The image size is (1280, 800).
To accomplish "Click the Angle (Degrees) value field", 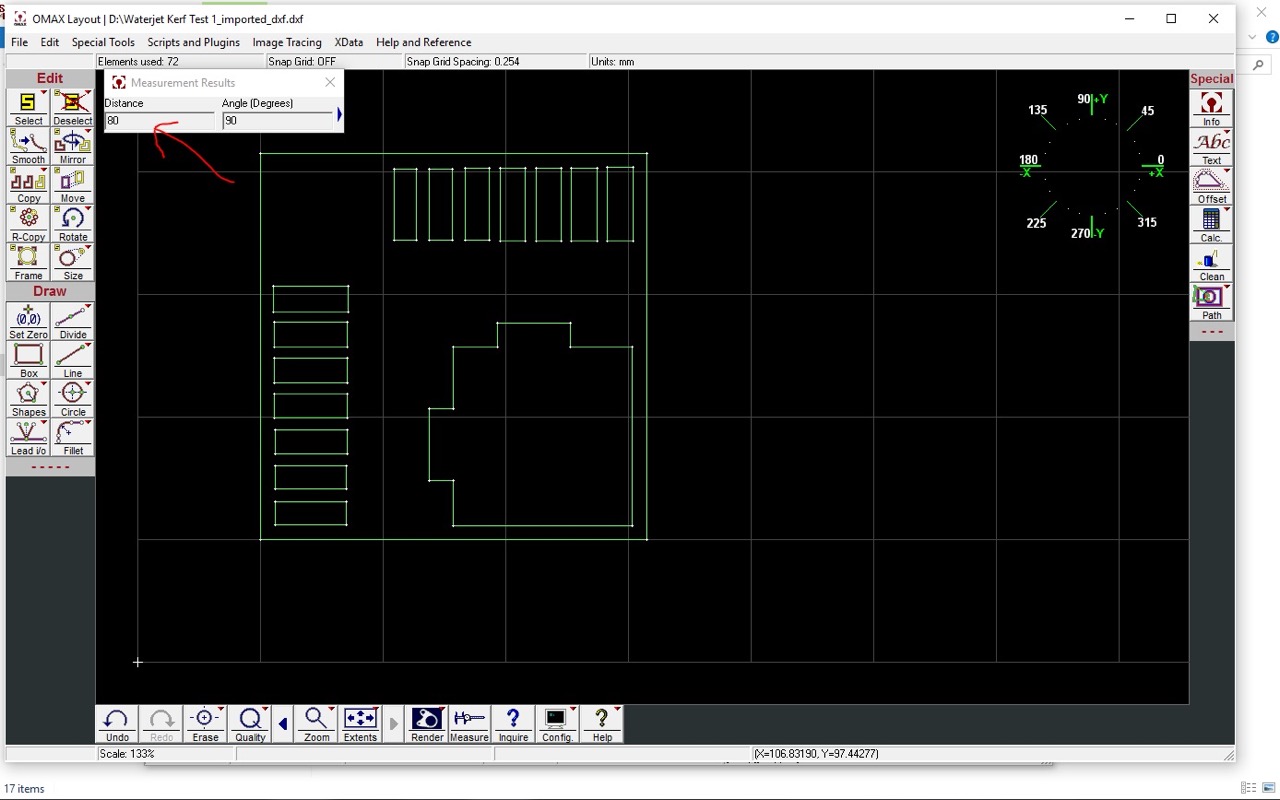I will [277, 120].
